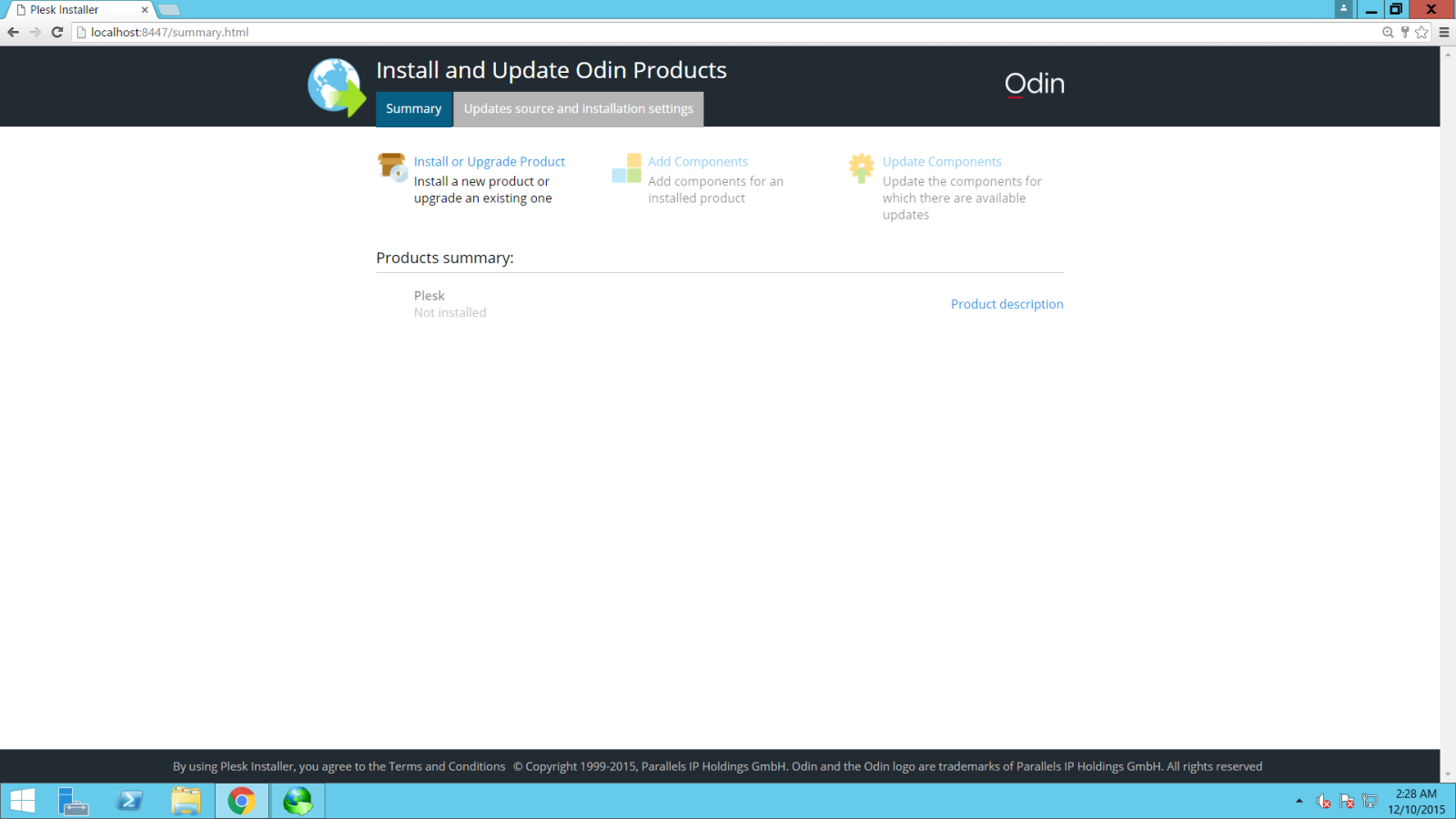
Task: Click the Update Components gear icon
Action: (861, 167)
